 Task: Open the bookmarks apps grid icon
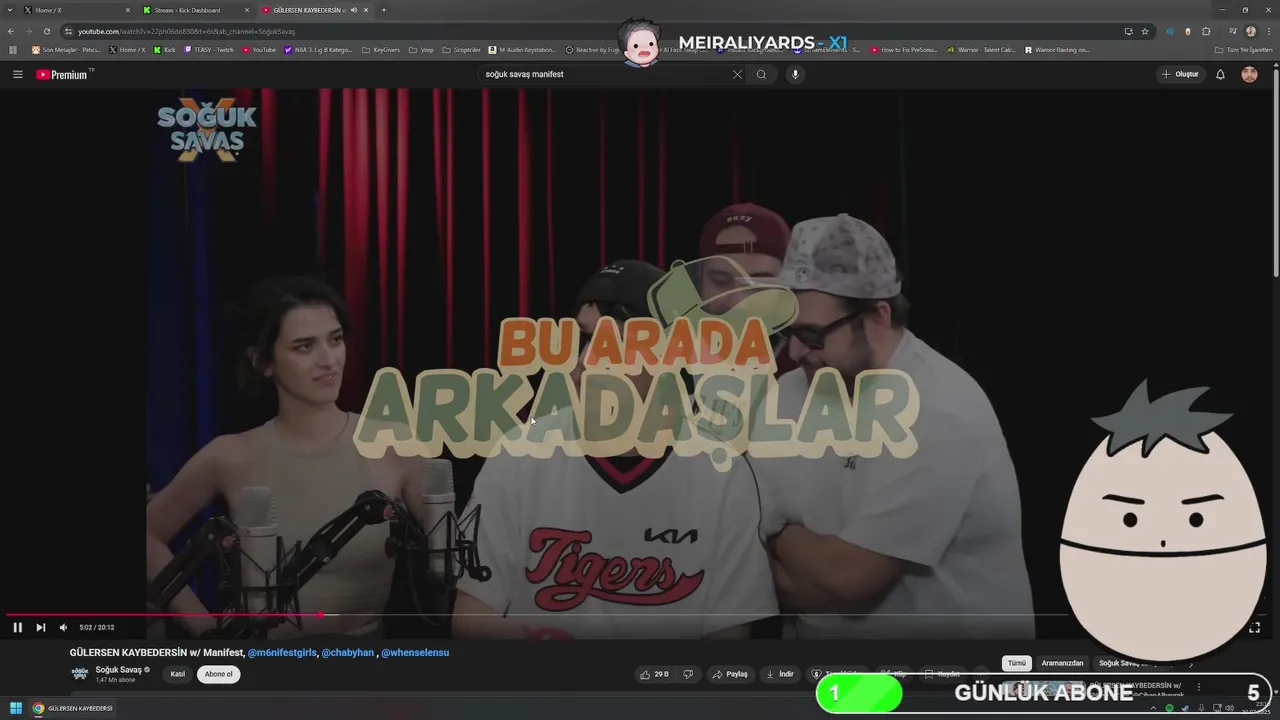(13, 49)
